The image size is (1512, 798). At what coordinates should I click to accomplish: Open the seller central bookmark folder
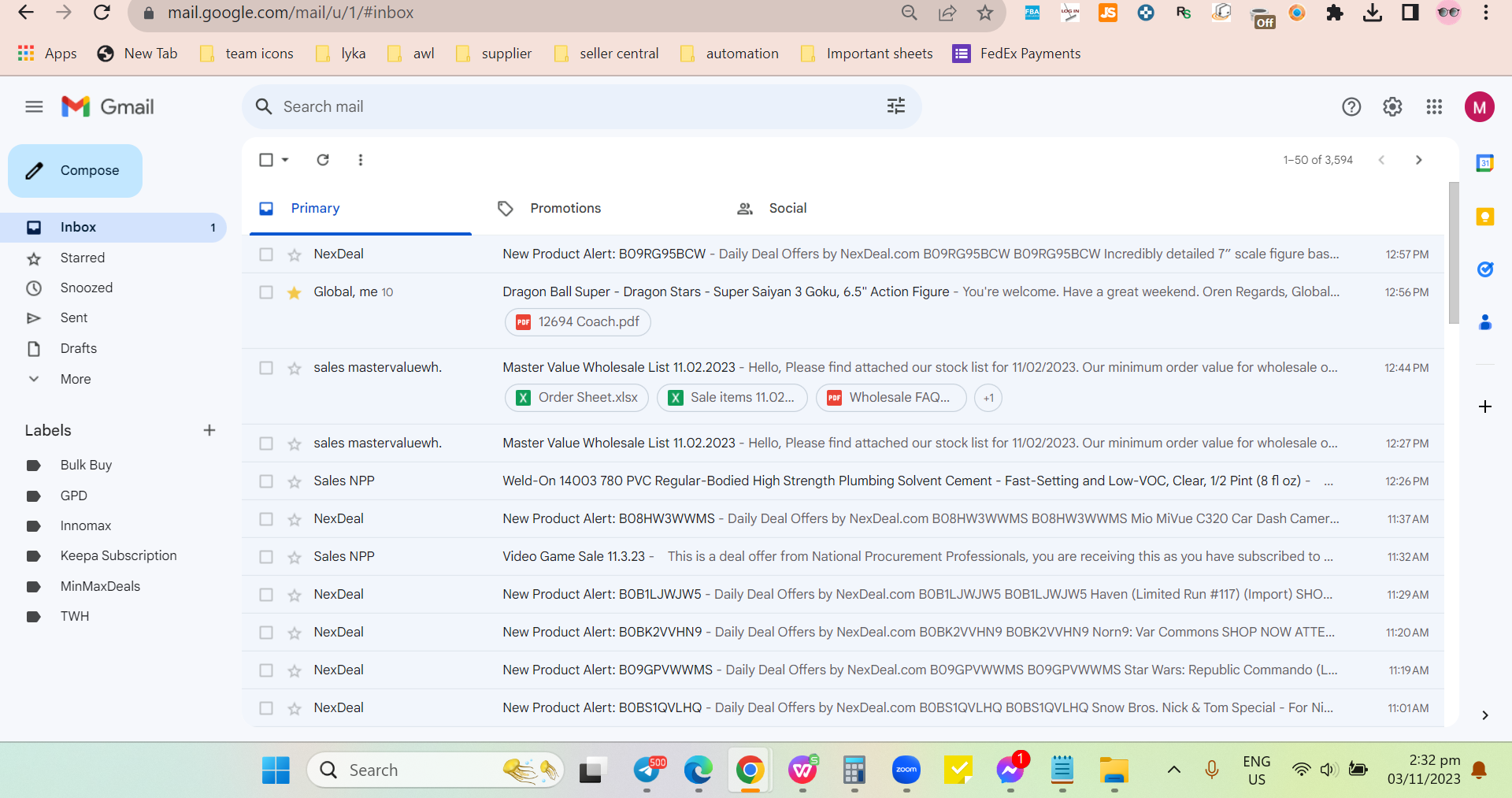[606, 54]
